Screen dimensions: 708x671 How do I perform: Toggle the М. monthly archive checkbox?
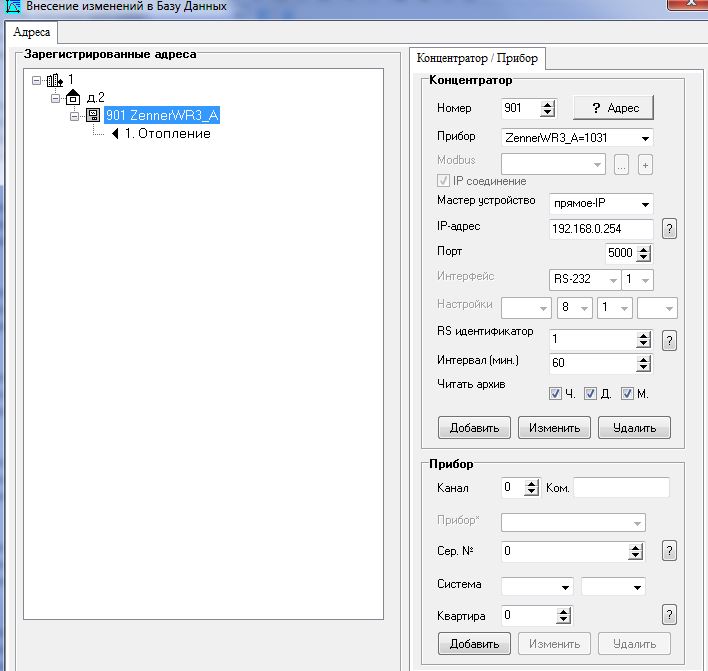(627, 394)
